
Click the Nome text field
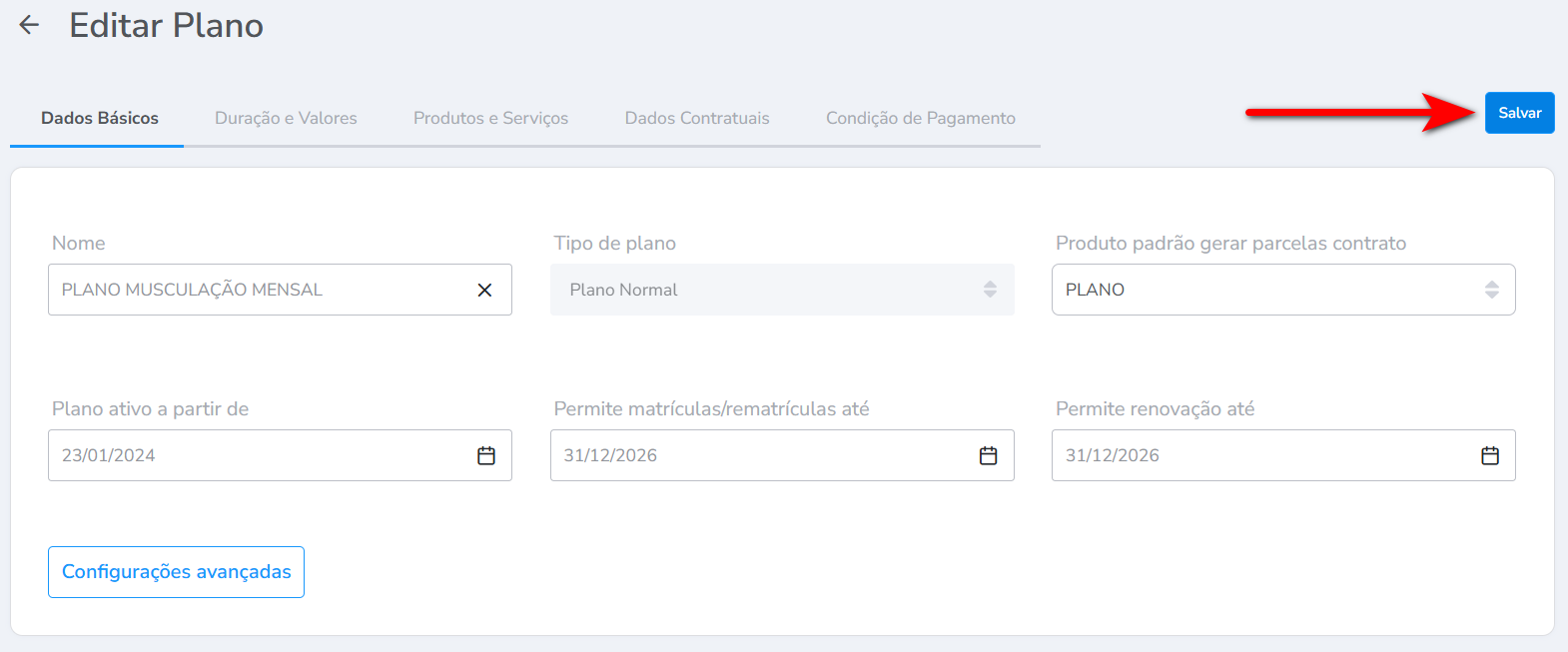[x=260, y=290]
